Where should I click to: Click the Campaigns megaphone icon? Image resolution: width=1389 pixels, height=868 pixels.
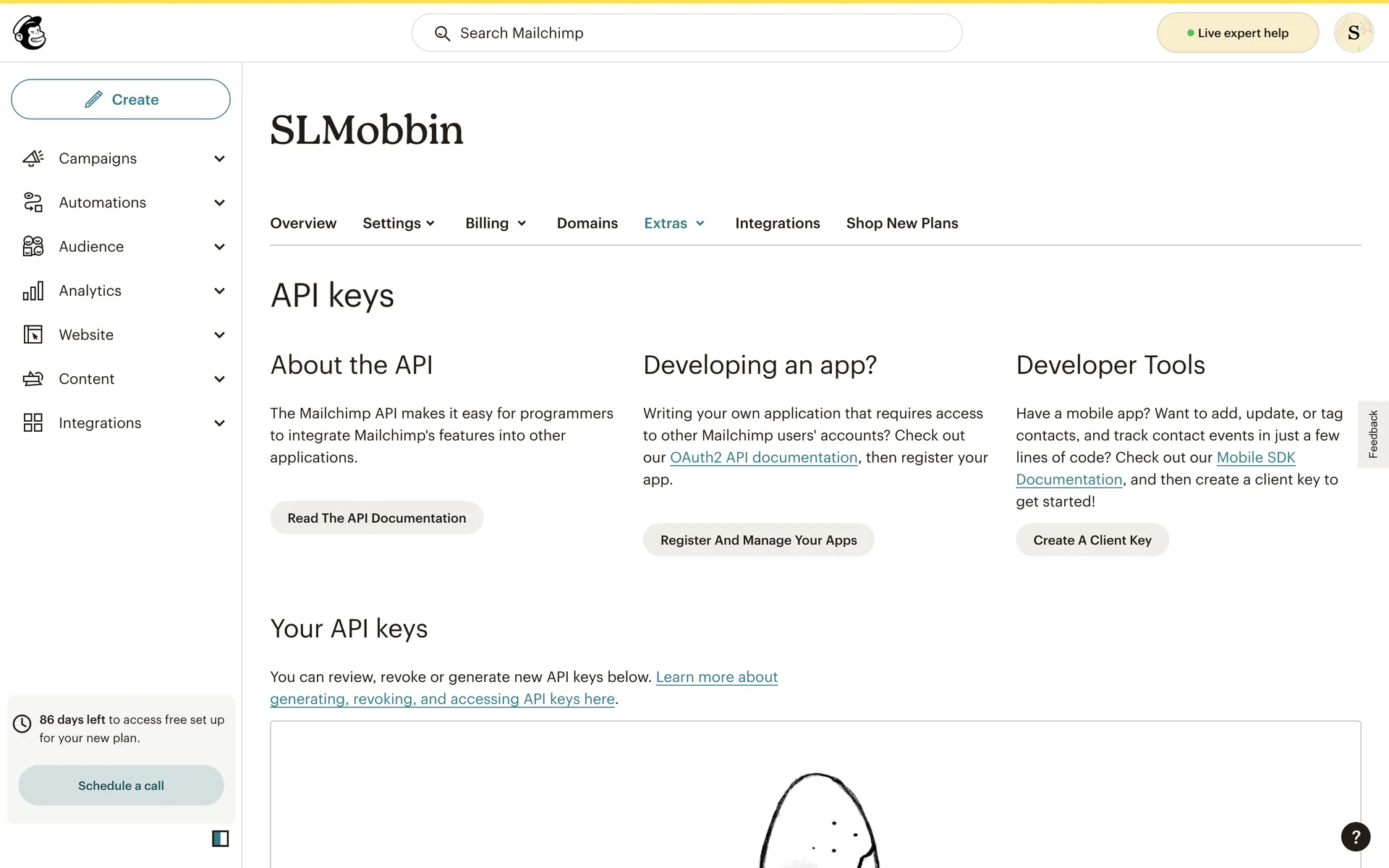33,158
